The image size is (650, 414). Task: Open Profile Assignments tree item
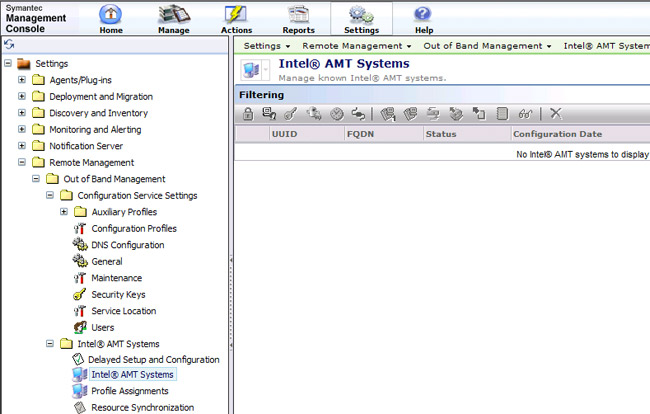(130, 391)
